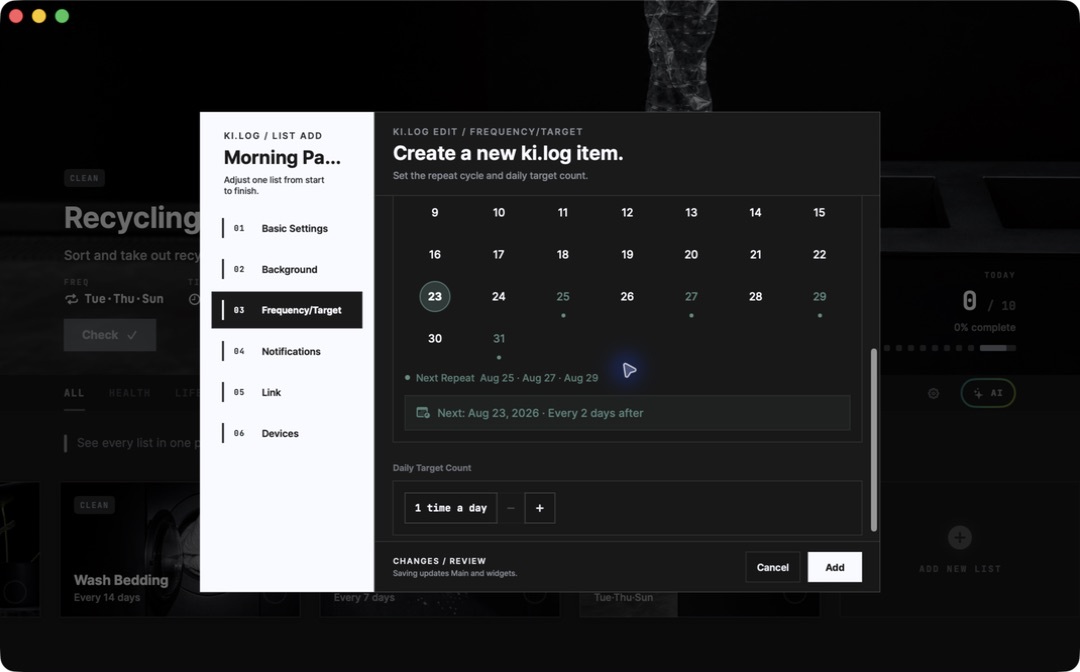The height and width of the screenshot is (672, 1080).
Task: Click the 'CHANGES / REVIEW' footer text
Action: (x=439, y=561)
